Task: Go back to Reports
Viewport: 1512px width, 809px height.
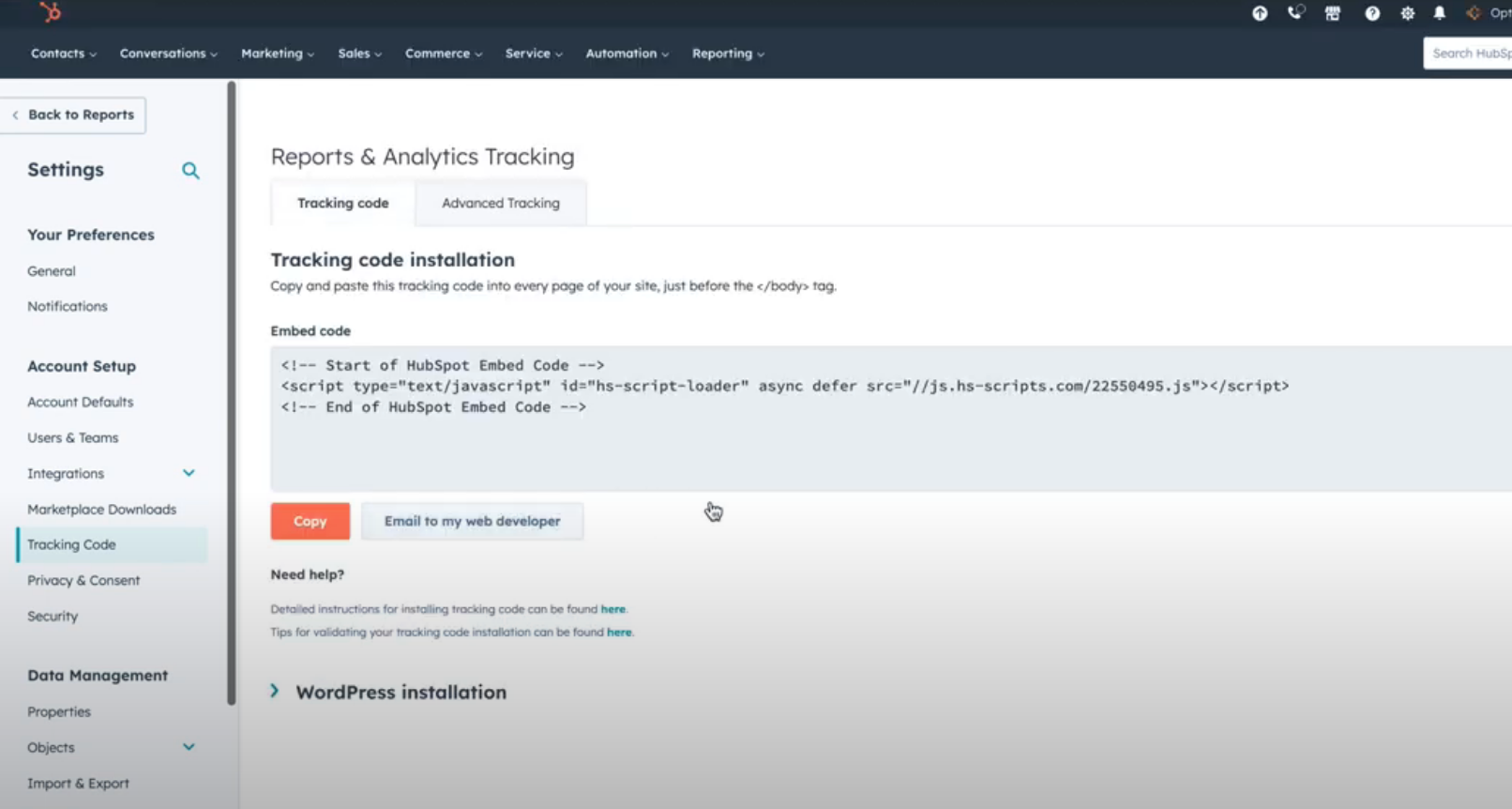Action: (x=73, y=114)
